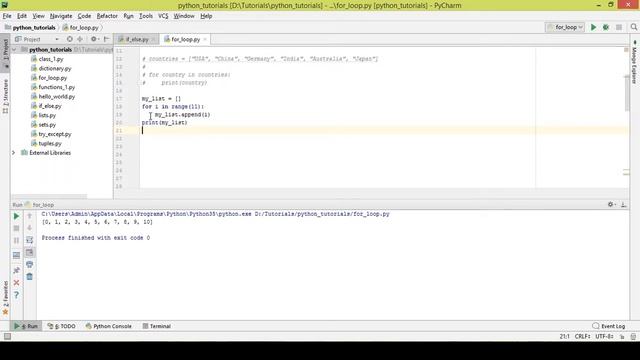Click scroll from source target icon in Project panel
This screenshot has width=640, height=360.
[x=70, y=39]
